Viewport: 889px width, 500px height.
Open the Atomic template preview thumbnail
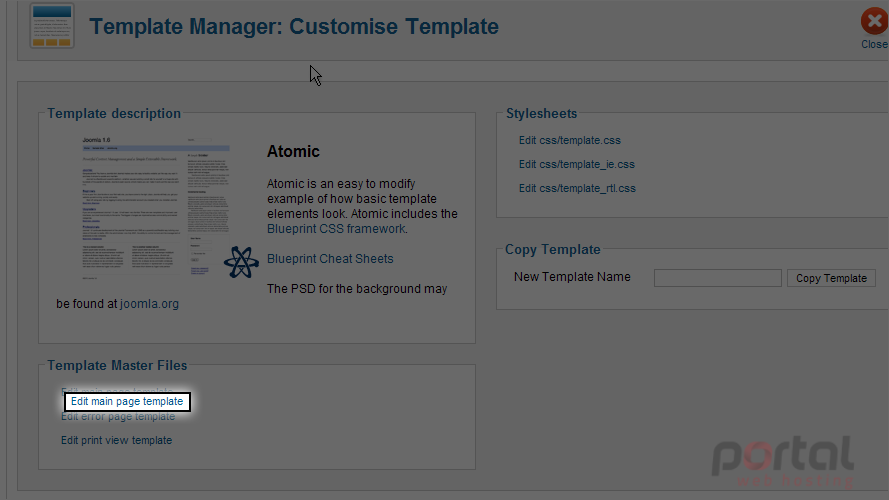coord(155,207)
